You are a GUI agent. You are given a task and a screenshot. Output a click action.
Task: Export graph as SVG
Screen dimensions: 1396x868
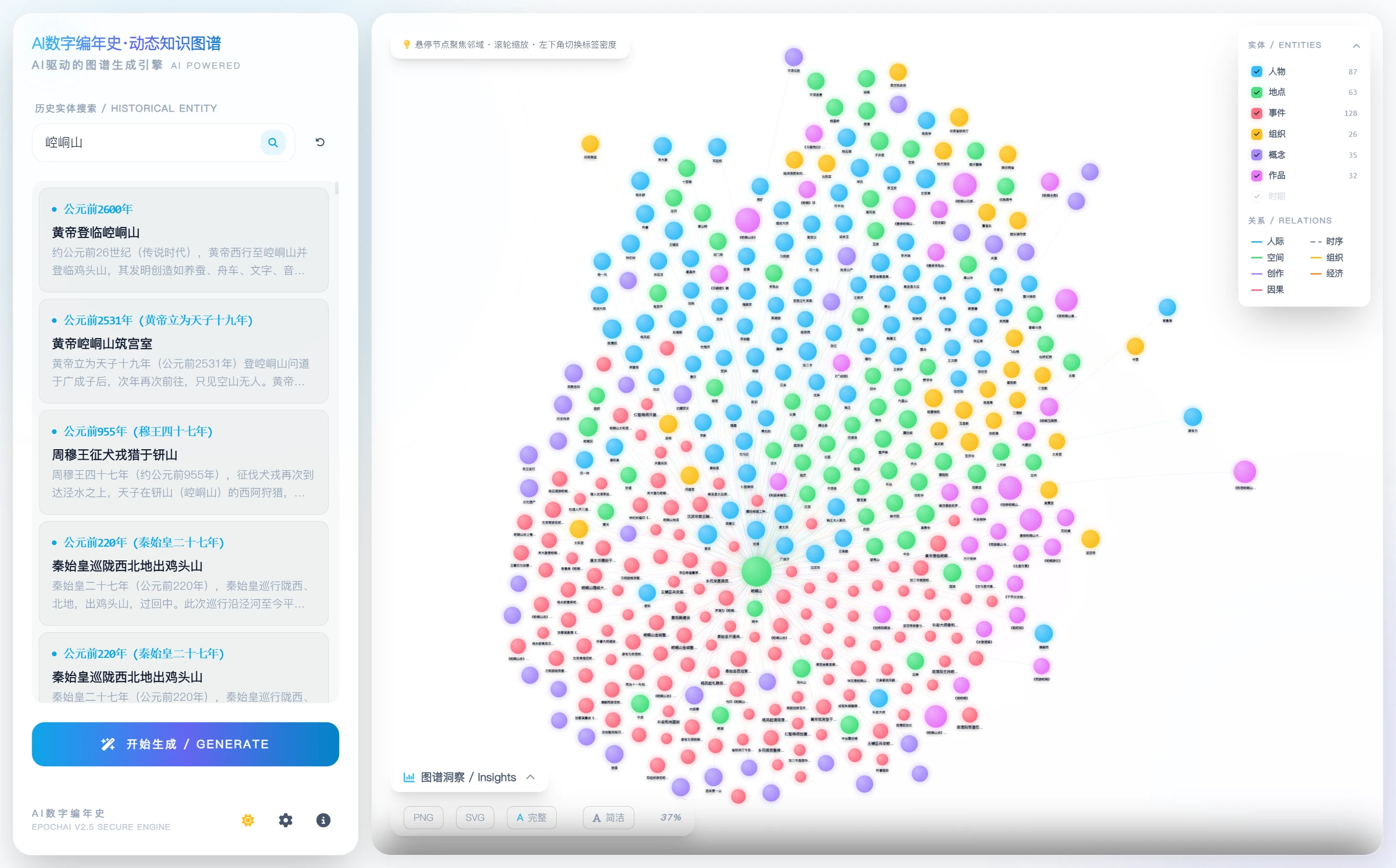475,818
